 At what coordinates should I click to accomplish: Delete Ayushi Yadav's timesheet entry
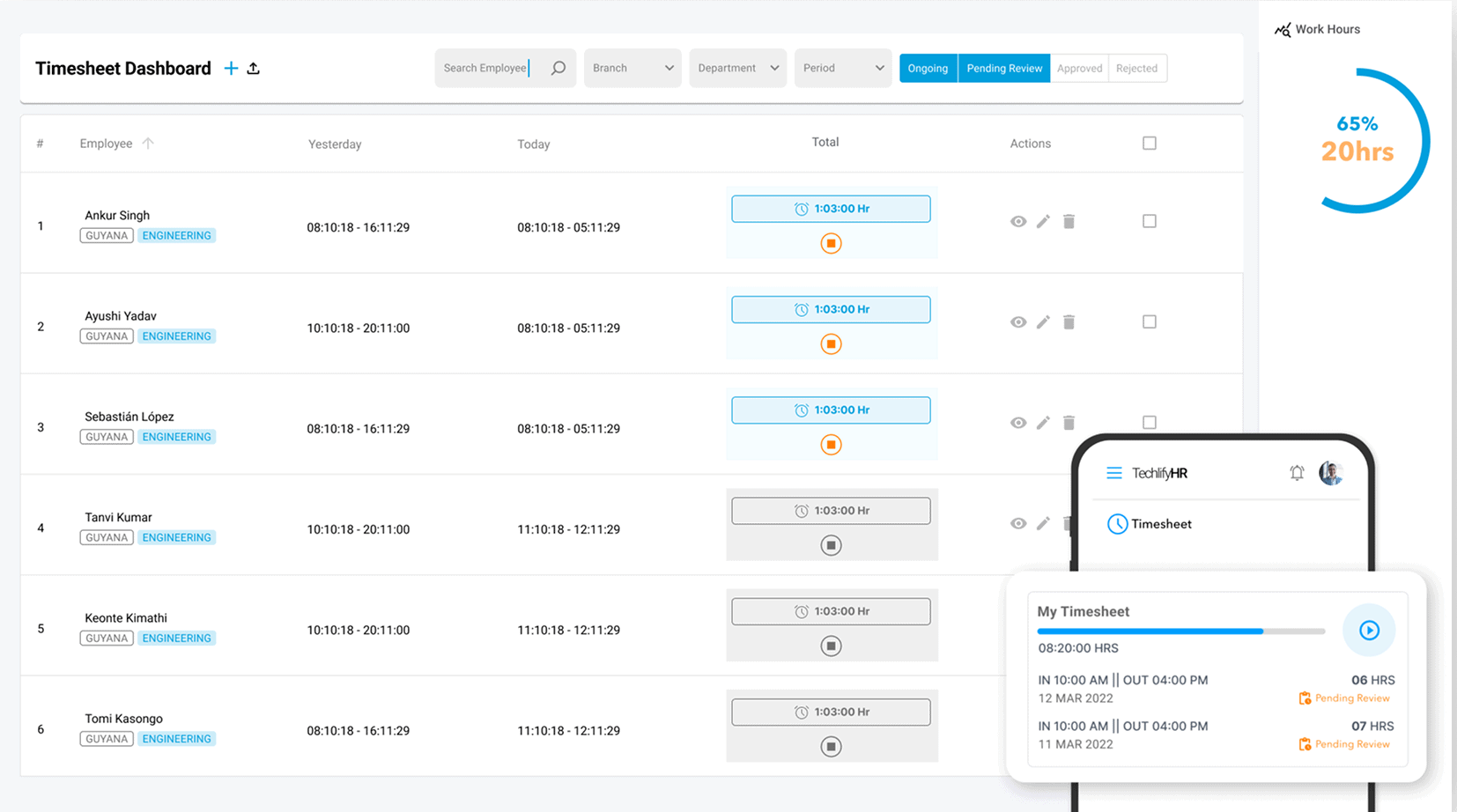click(1069, 322)
